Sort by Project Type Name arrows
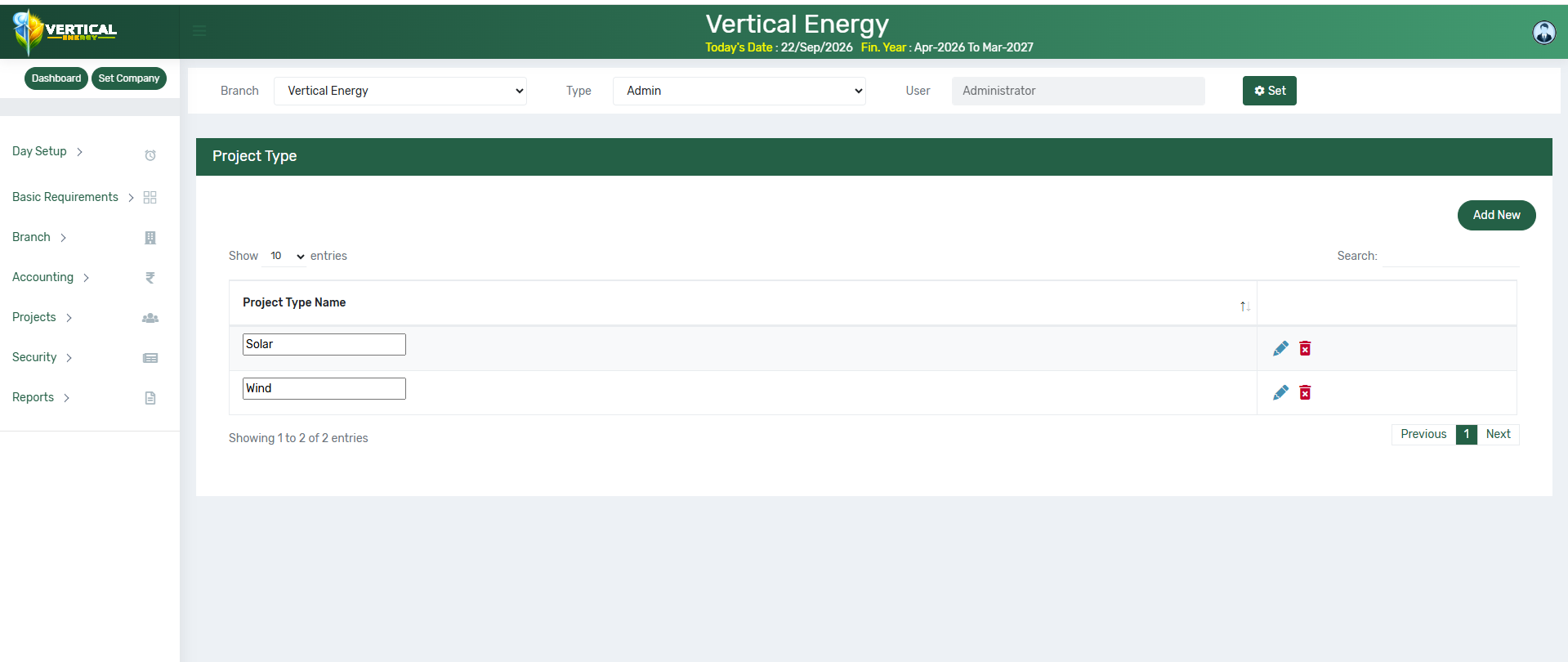Screen dimensions: 1568x662 tap(1244, 306)
